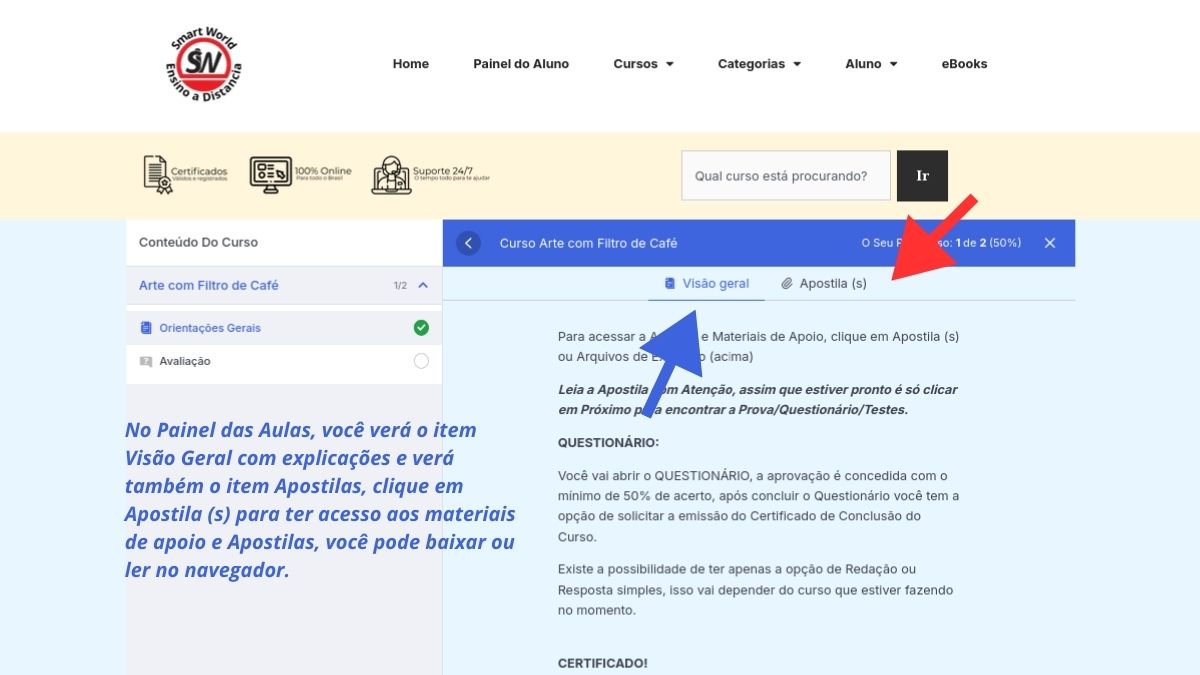The width and height of the screenshot is (1200, 675).
Task: Open the Apostila (s) tab
Action: [824, 284]
